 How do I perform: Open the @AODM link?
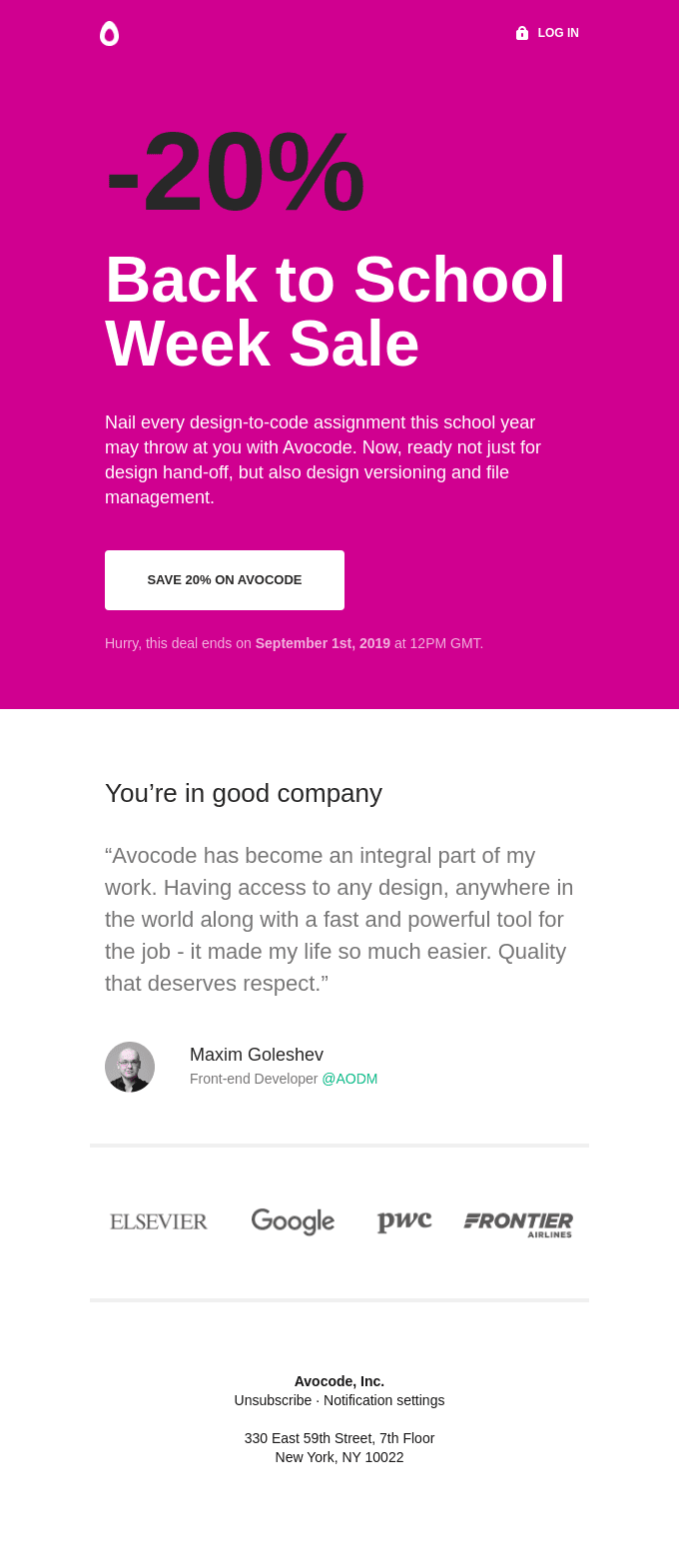pyautogui.click(x=349, y=1079)
